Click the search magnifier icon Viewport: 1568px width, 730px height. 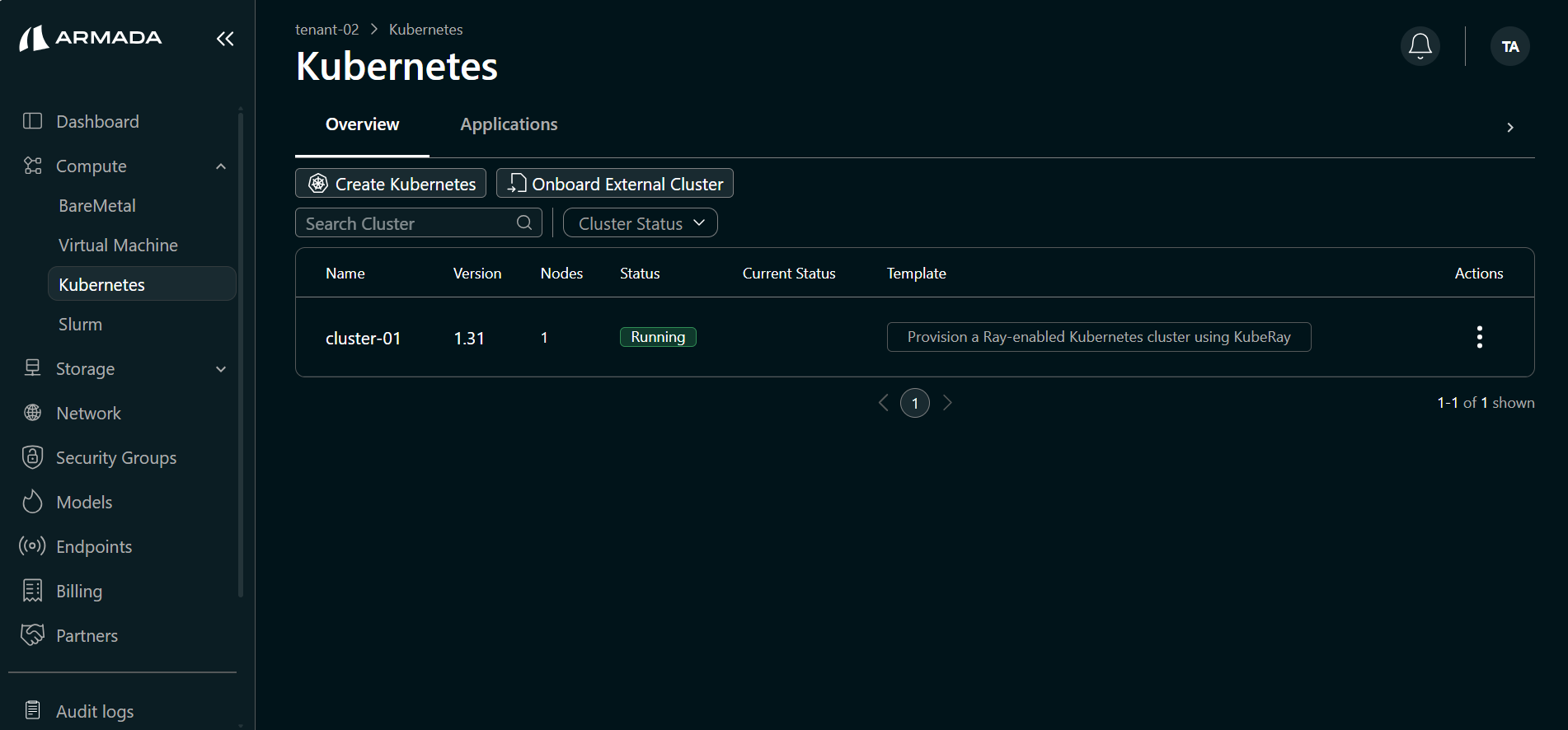point(524,222)
